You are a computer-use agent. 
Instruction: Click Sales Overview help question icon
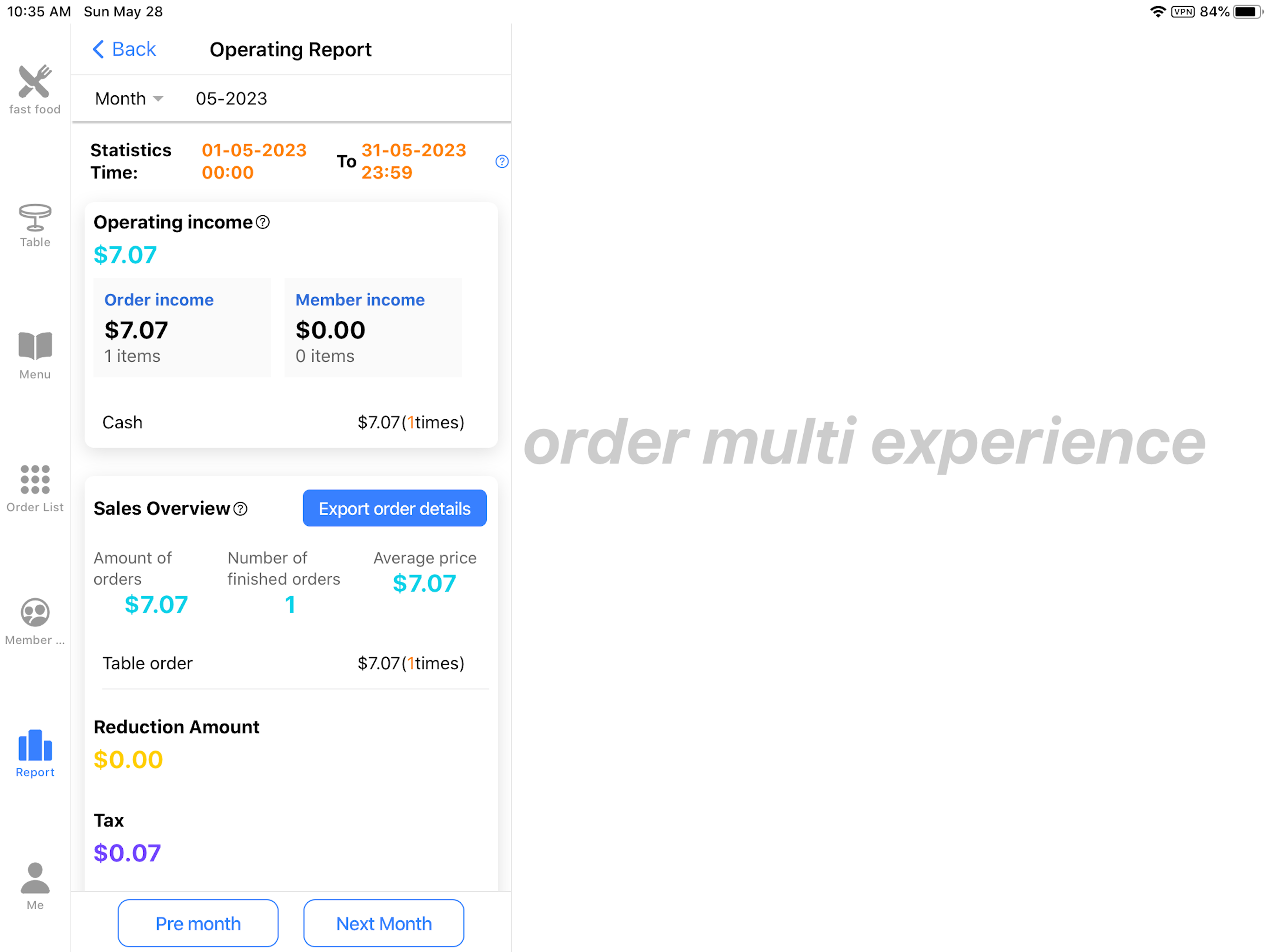[240, 509]
